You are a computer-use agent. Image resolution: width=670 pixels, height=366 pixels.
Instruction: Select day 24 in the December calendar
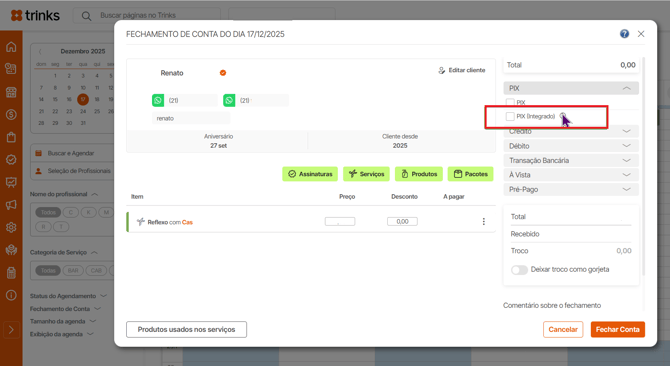tap(83, 111)
